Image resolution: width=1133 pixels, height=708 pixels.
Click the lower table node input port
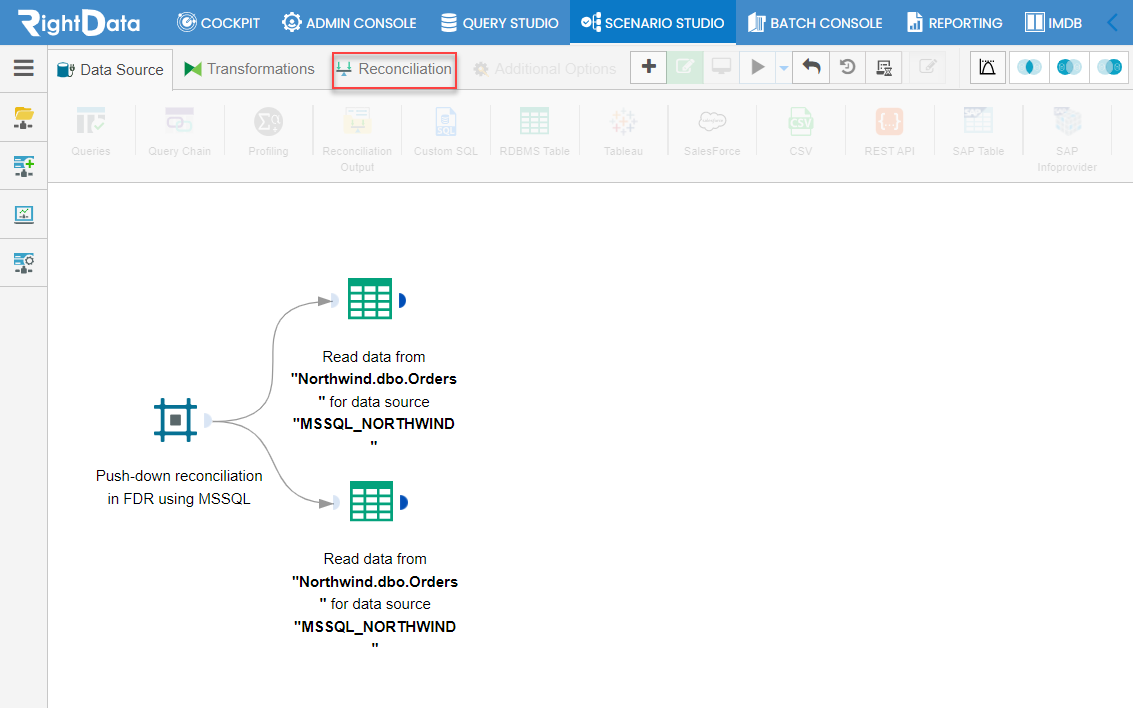(335, 502)
